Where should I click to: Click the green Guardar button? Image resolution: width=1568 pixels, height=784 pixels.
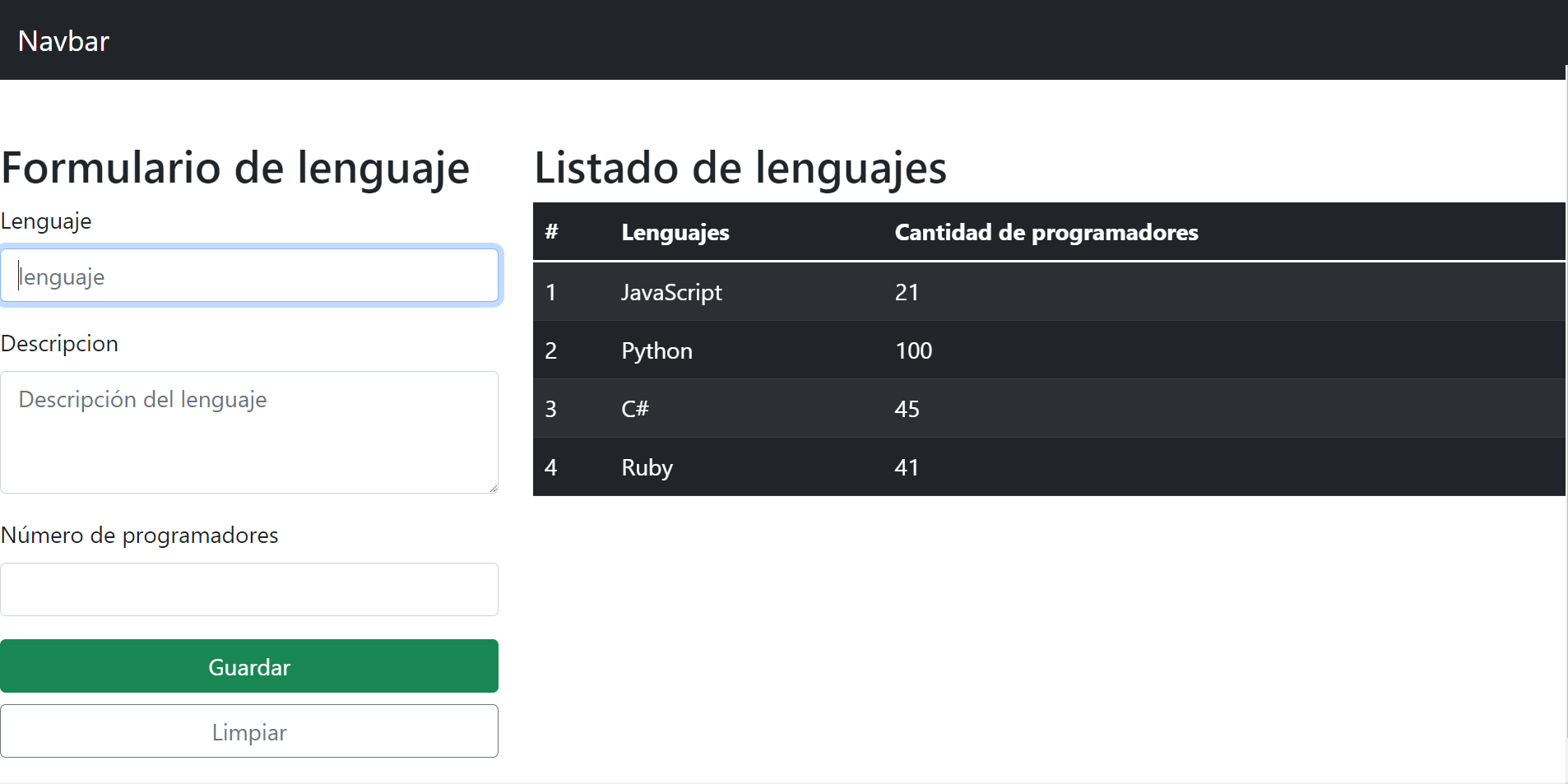pyautogui.click(x=249, y=666)
